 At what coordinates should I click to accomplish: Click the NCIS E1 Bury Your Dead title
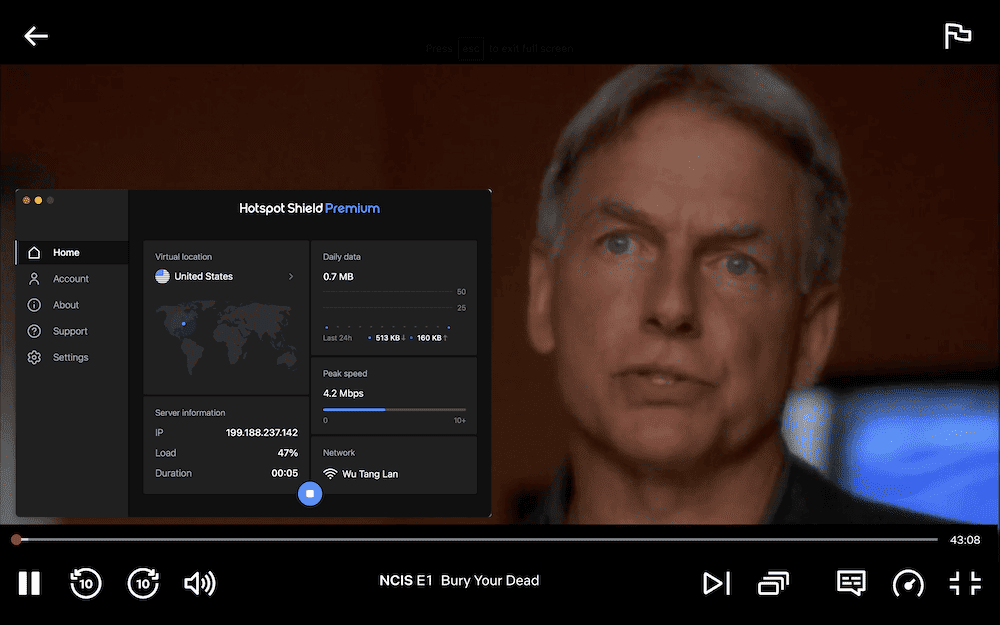tap(459, 580)
